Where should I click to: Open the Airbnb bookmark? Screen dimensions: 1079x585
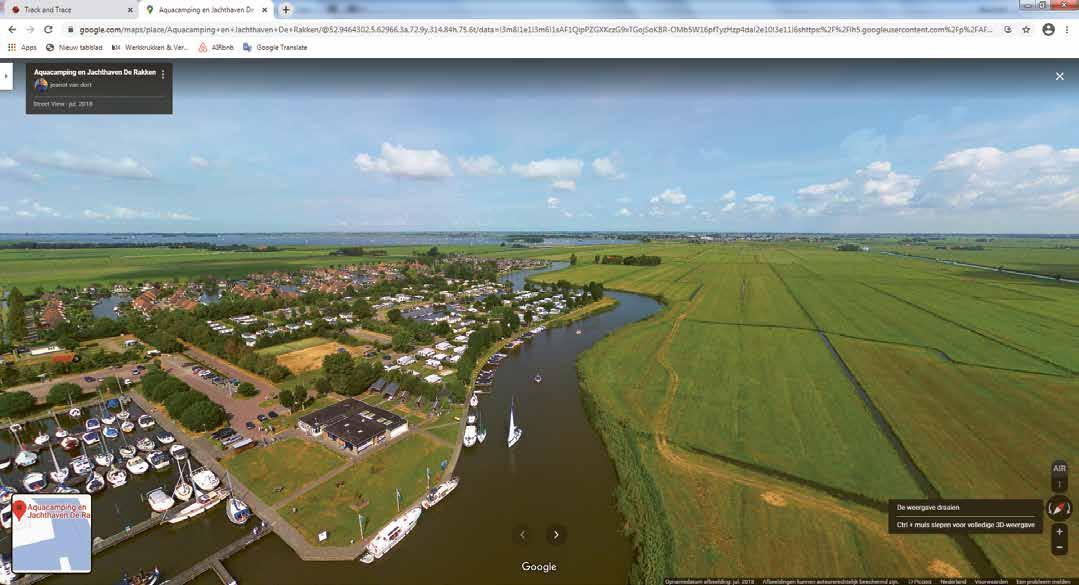pyautogui.click(x=216, y=47)
